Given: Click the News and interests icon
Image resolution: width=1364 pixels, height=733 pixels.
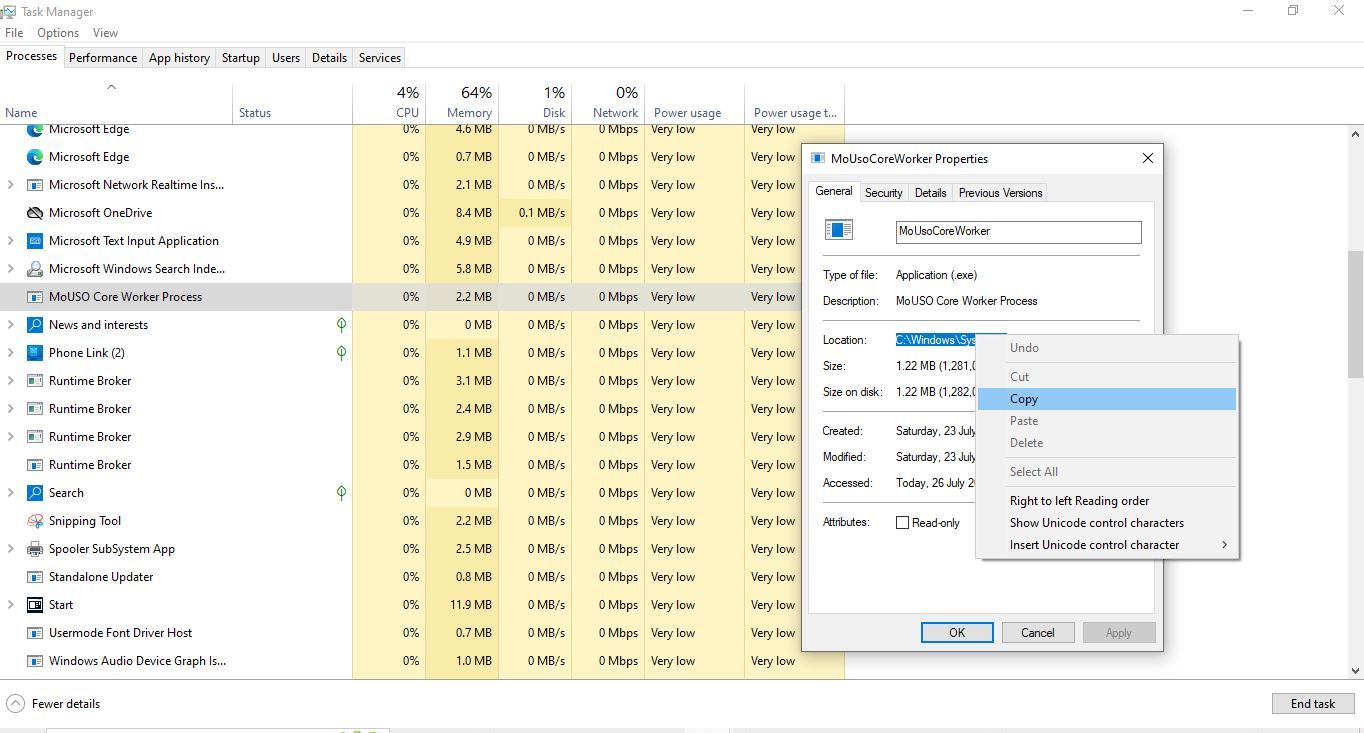Looking at the screenshot, I should (35, 325).
